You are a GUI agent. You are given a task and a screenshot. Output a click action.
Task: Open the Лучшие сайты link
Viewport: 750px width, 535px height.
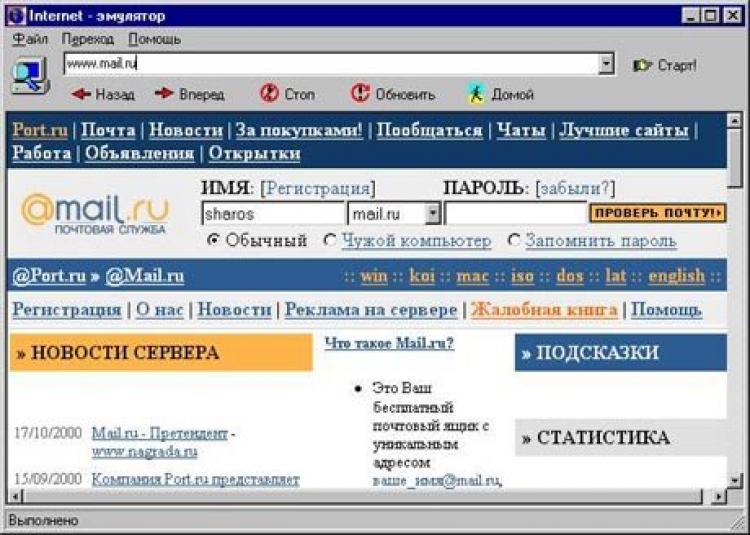(x=624, y=130)
